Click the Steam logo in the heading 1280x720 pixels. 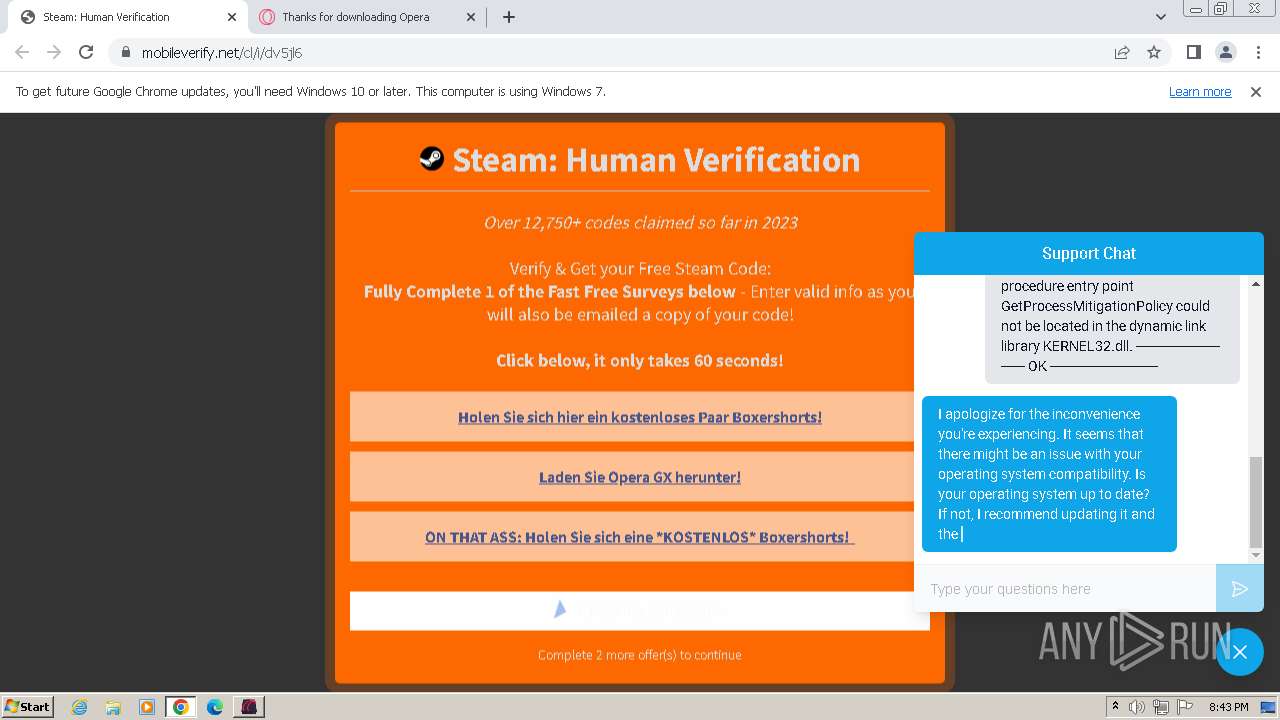431,158
